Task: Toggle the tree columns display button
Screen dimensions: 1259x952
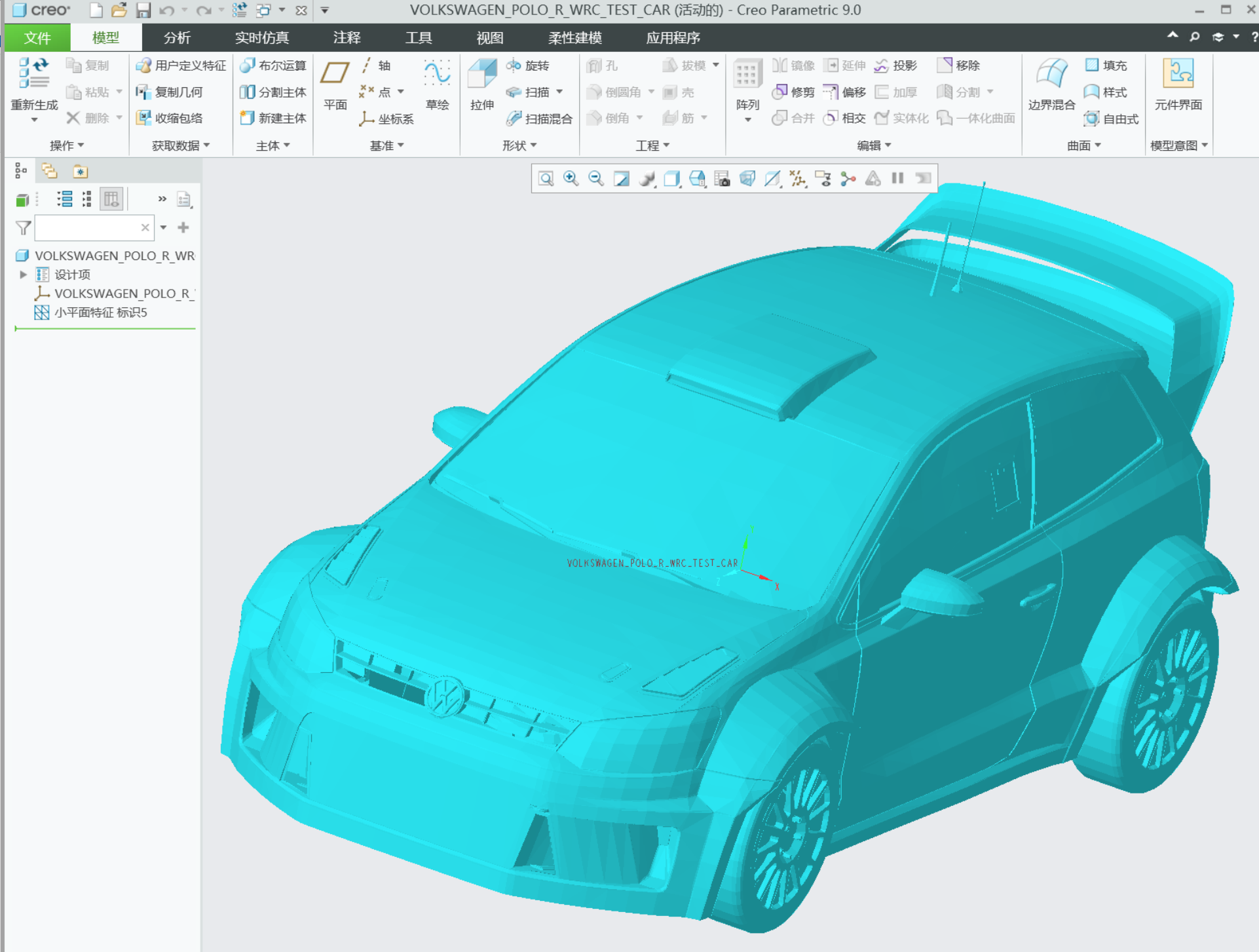Action: [111, 199]
